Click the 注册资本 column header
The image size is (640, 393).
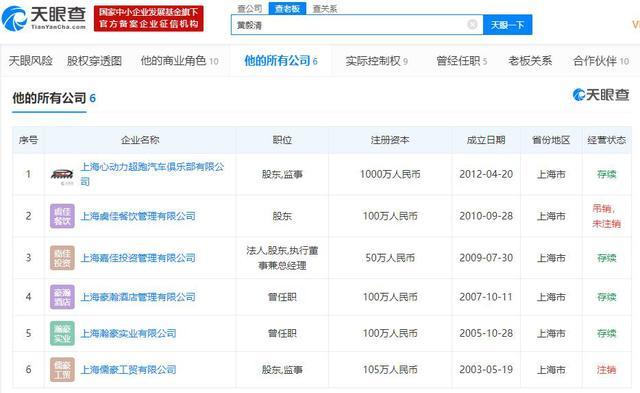[x=390, y=140]
